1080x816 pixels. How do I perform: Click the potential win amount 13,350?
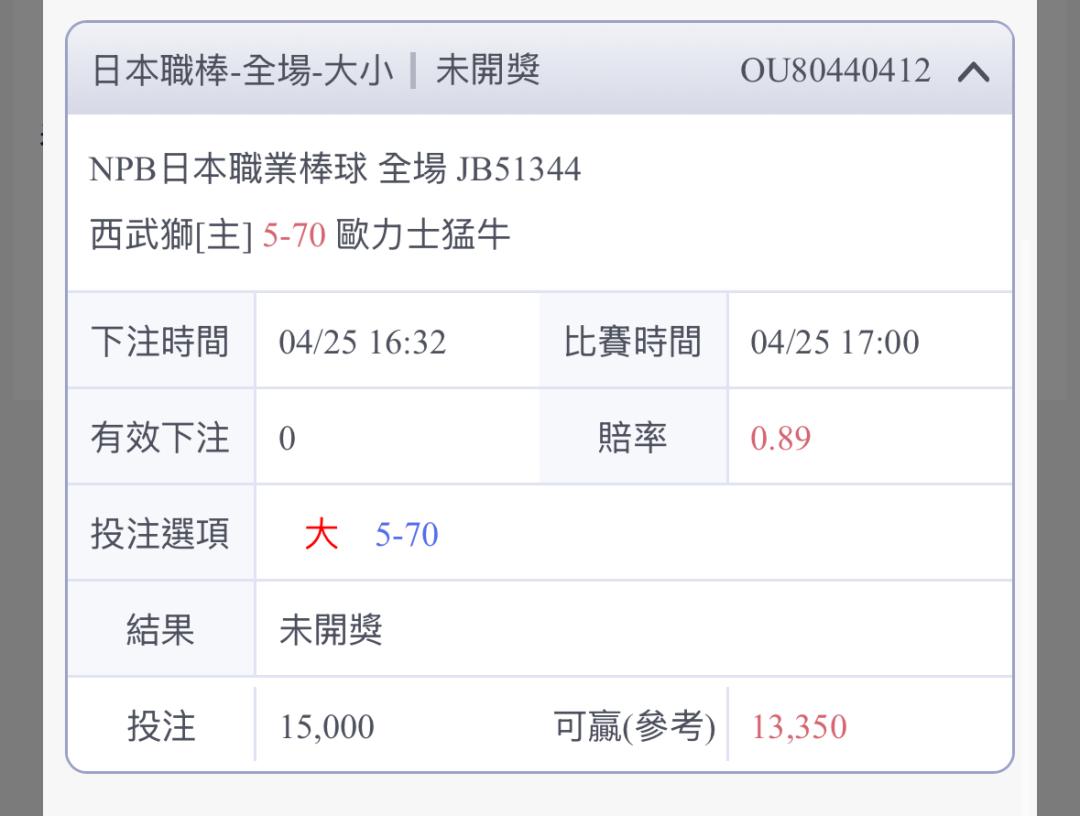pyautogui.click(x=799, y=727)
